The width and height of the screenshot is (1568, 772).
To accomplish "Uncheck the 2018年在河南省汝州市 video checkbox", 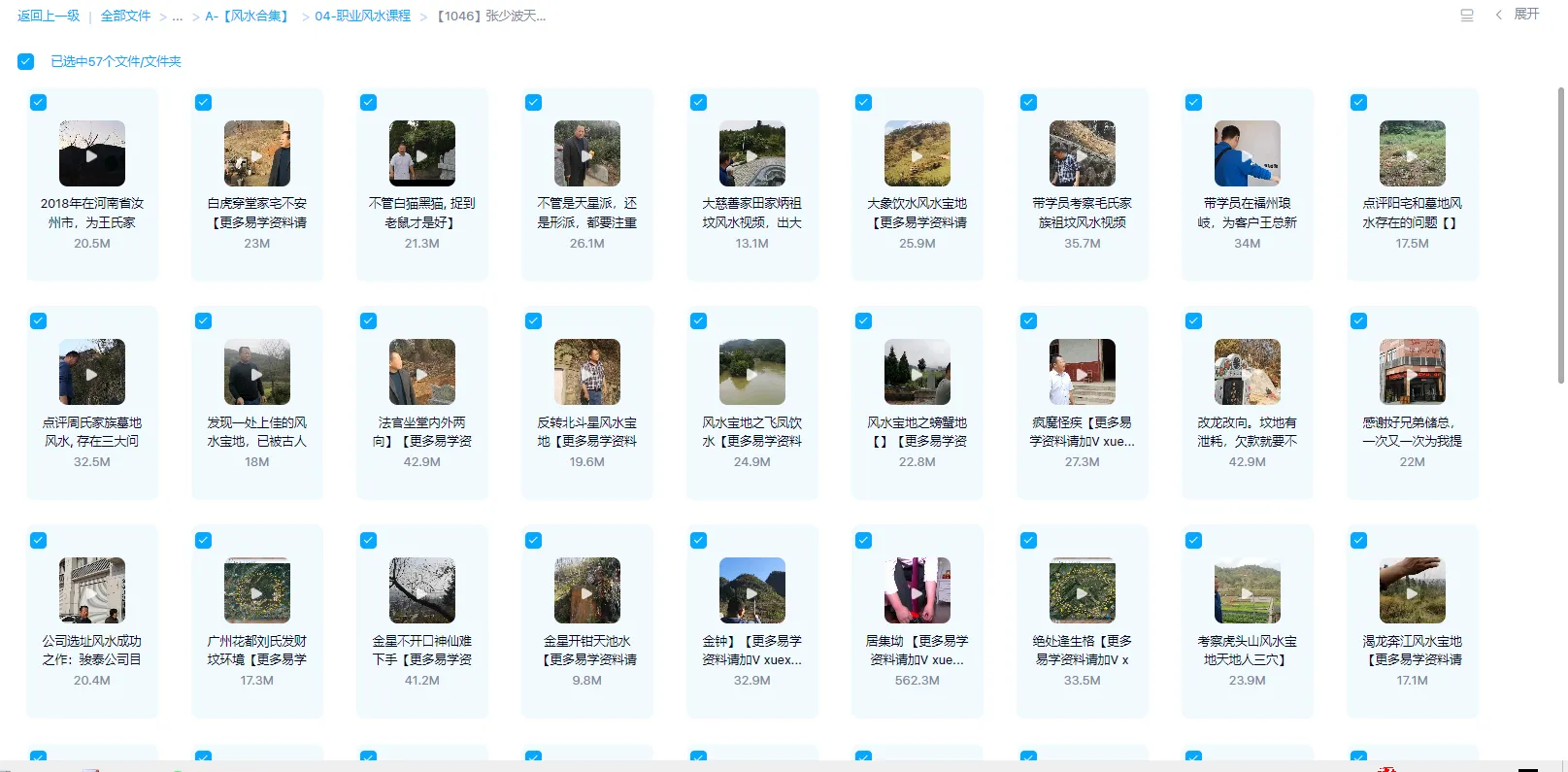I will coord(39,102).
